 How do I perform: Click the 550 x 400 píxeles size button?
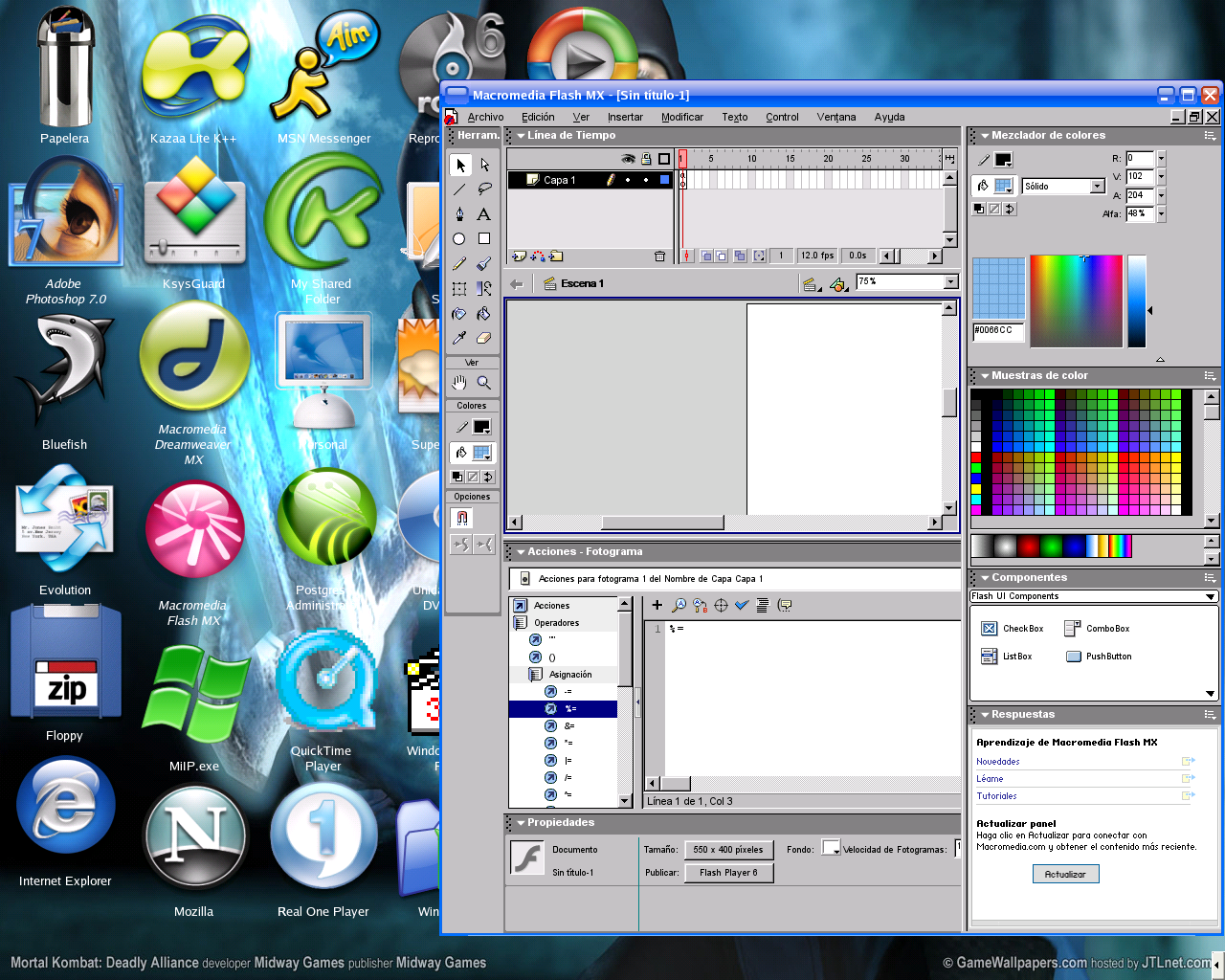point(728,849)
